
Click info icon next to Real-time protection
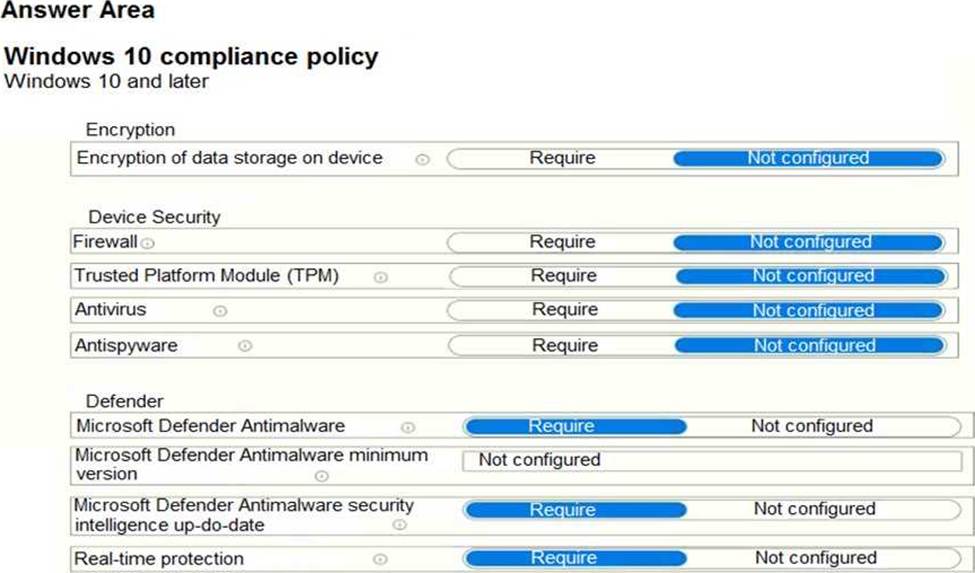pos(379,559)
